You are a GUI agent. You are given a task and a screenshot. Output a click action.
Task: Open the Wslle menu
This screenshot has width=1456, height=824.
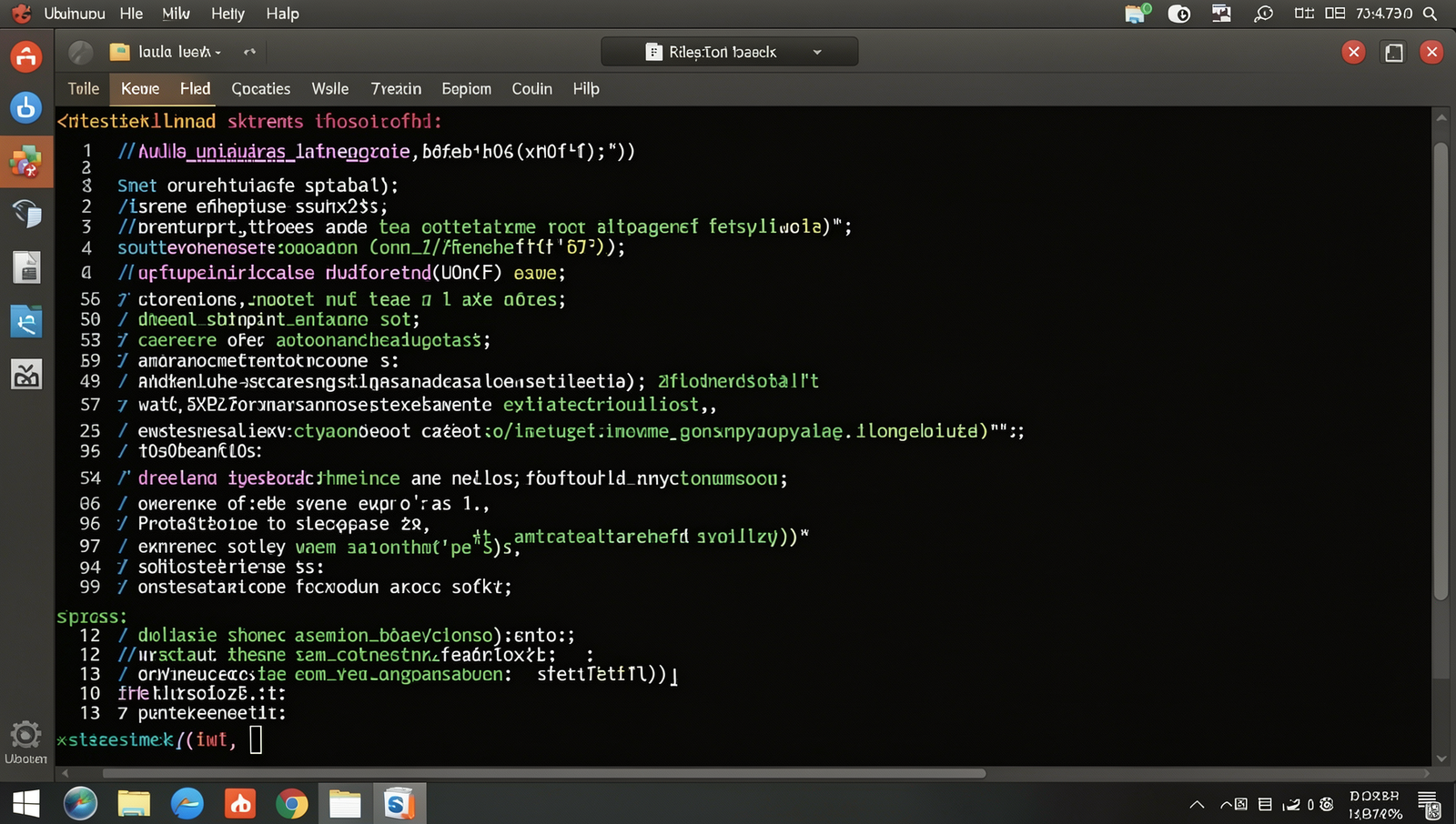(x=330, y=88)
